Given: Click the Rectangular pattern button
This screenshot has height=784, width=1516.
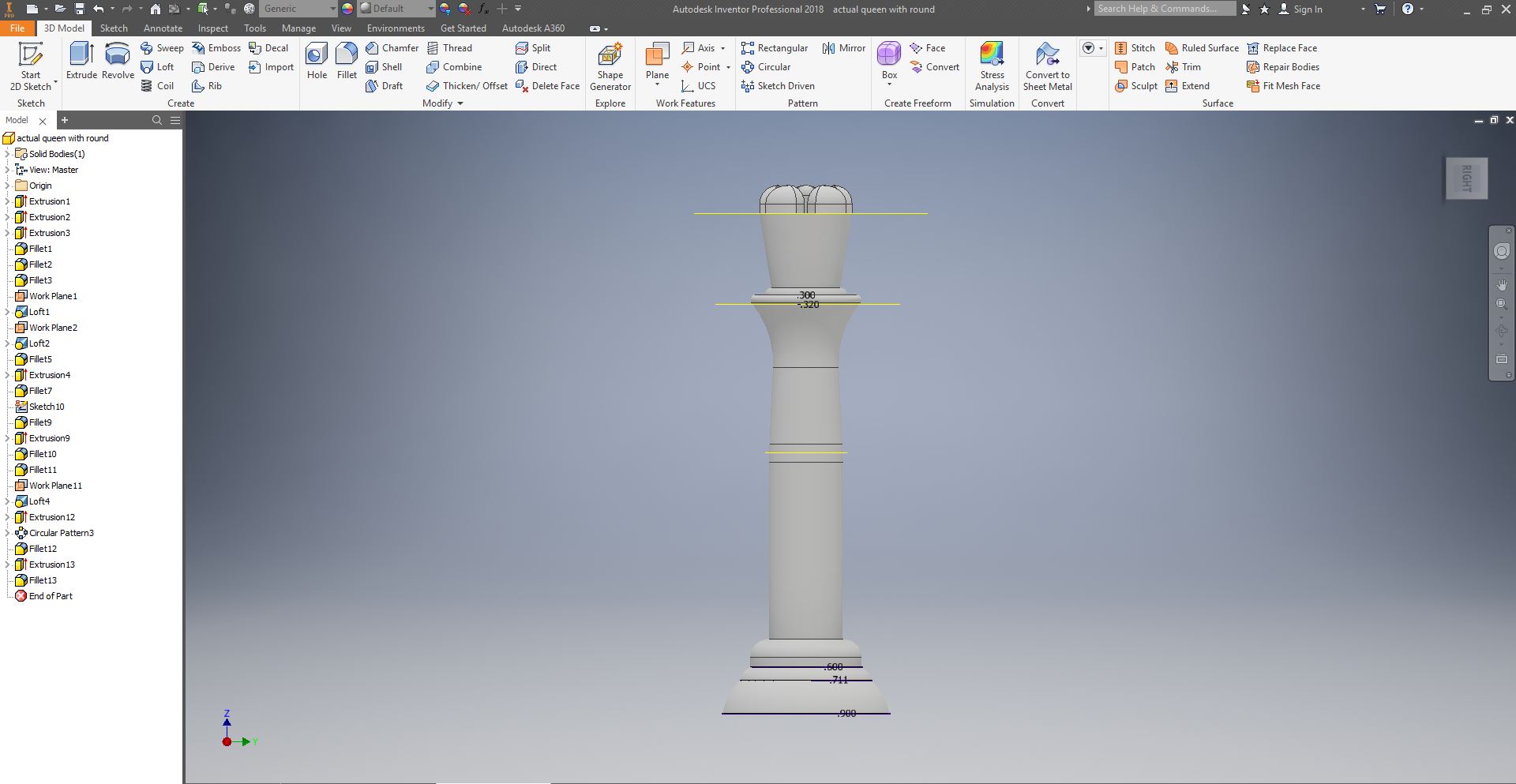Looking at the screenshot, I should coord(775,48).
